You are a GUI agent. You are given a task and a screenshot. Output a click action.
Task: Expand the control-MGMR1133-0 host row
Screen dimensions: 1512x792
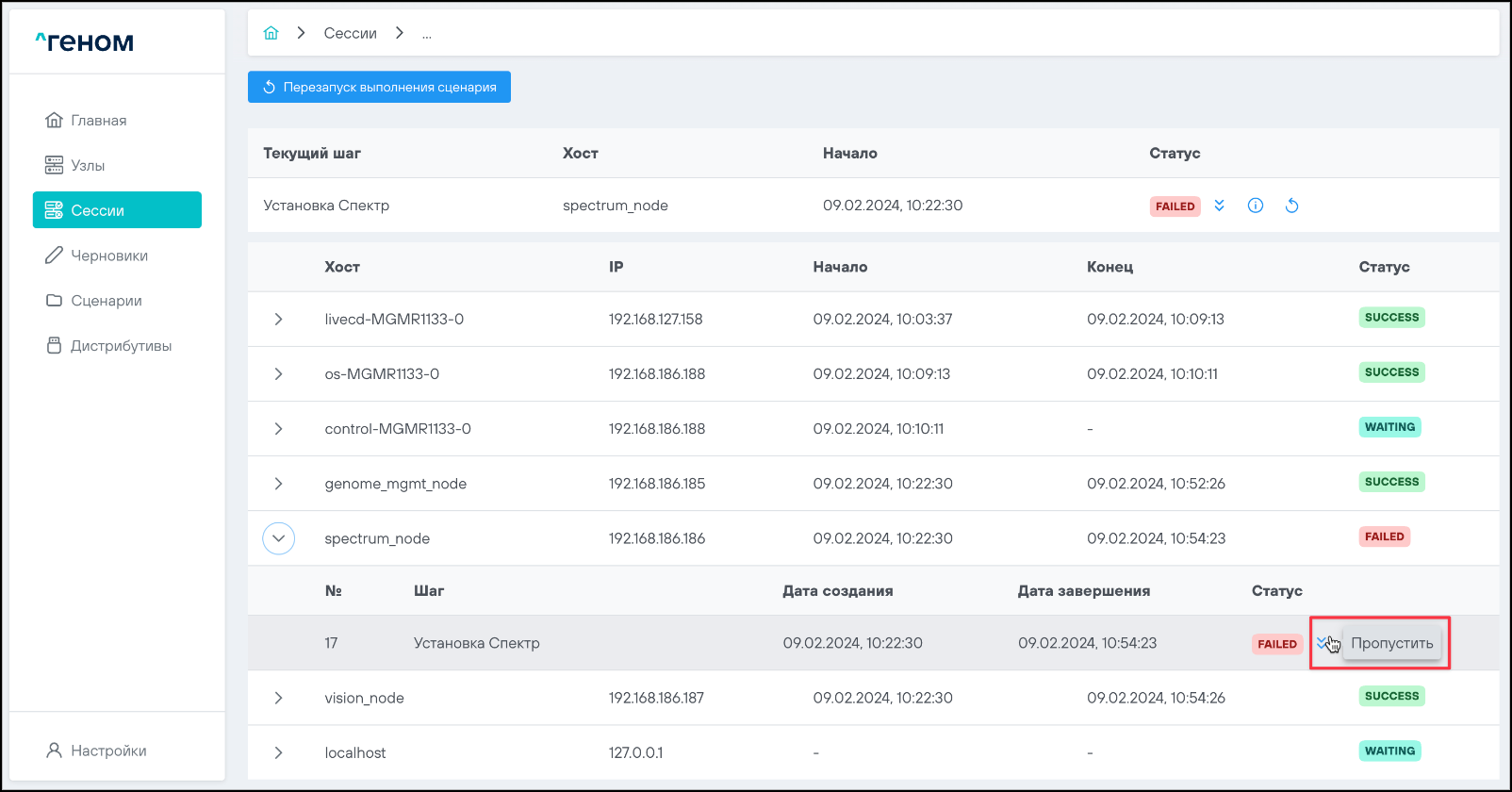pyautogui.click(x=278, y=429)
